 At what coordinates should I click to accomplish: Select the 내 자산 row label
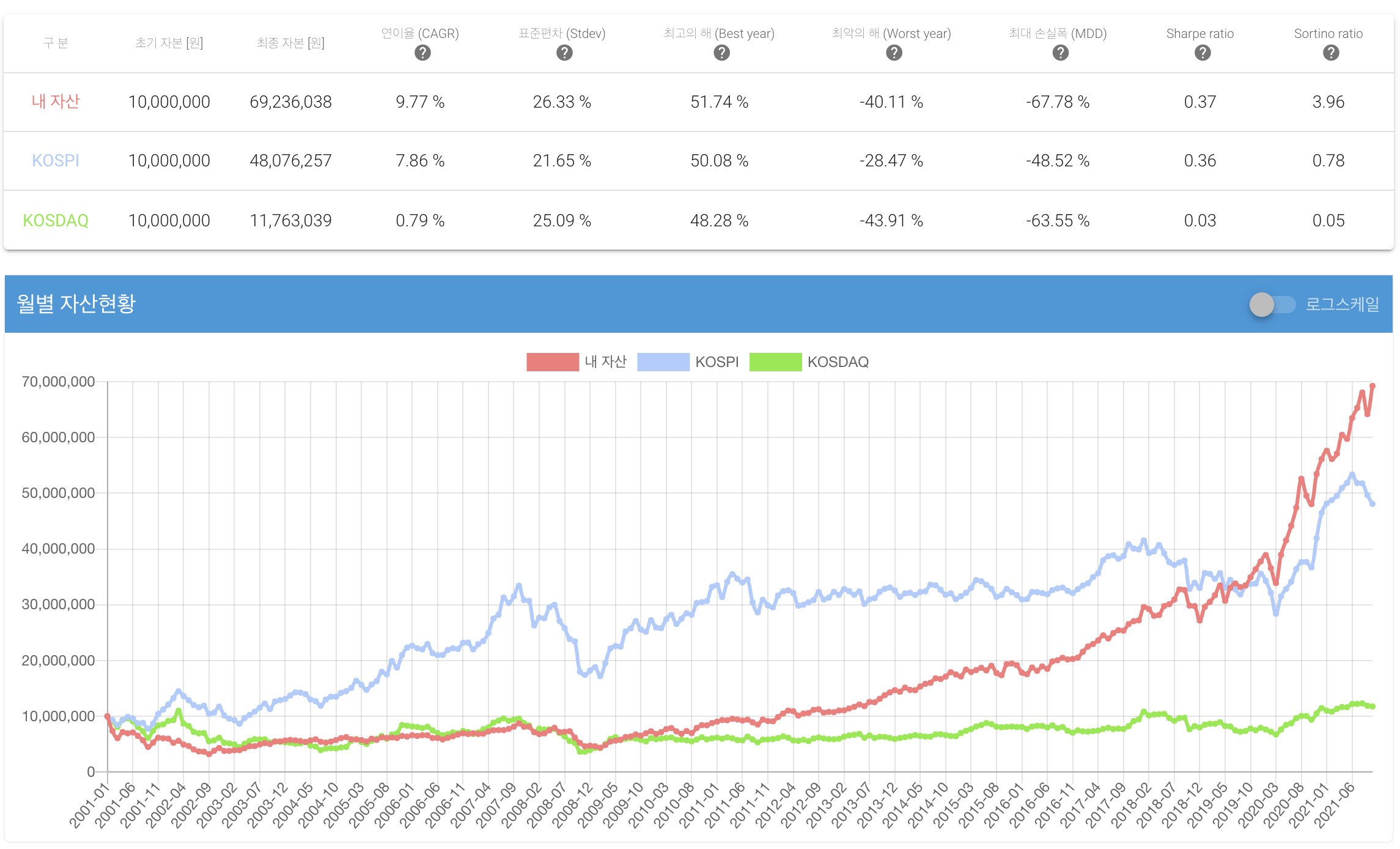point(56,102)
